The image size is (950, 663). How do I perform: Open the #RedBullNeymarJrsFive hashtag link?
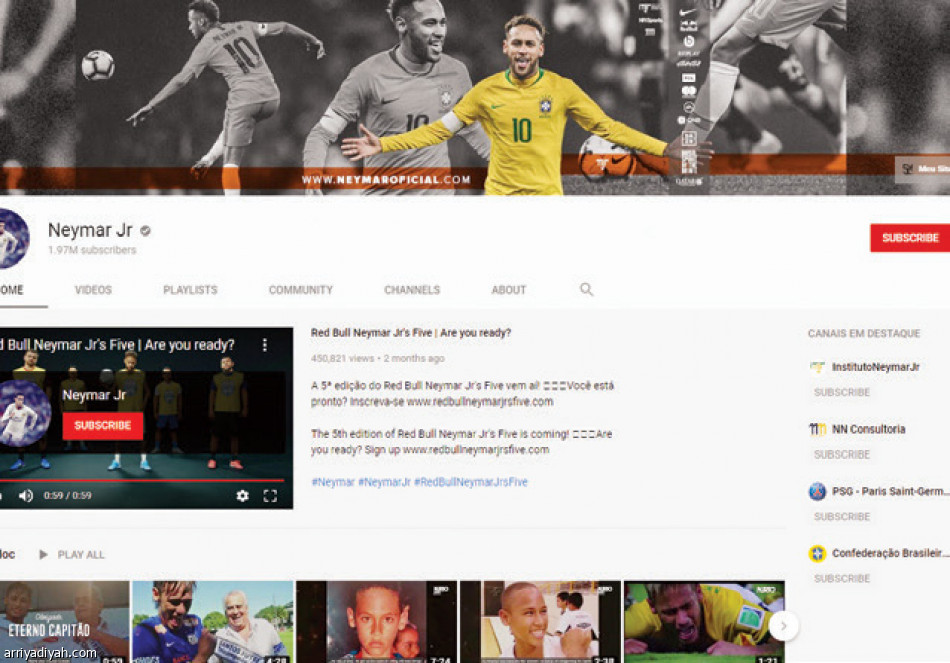pos(470,482)
